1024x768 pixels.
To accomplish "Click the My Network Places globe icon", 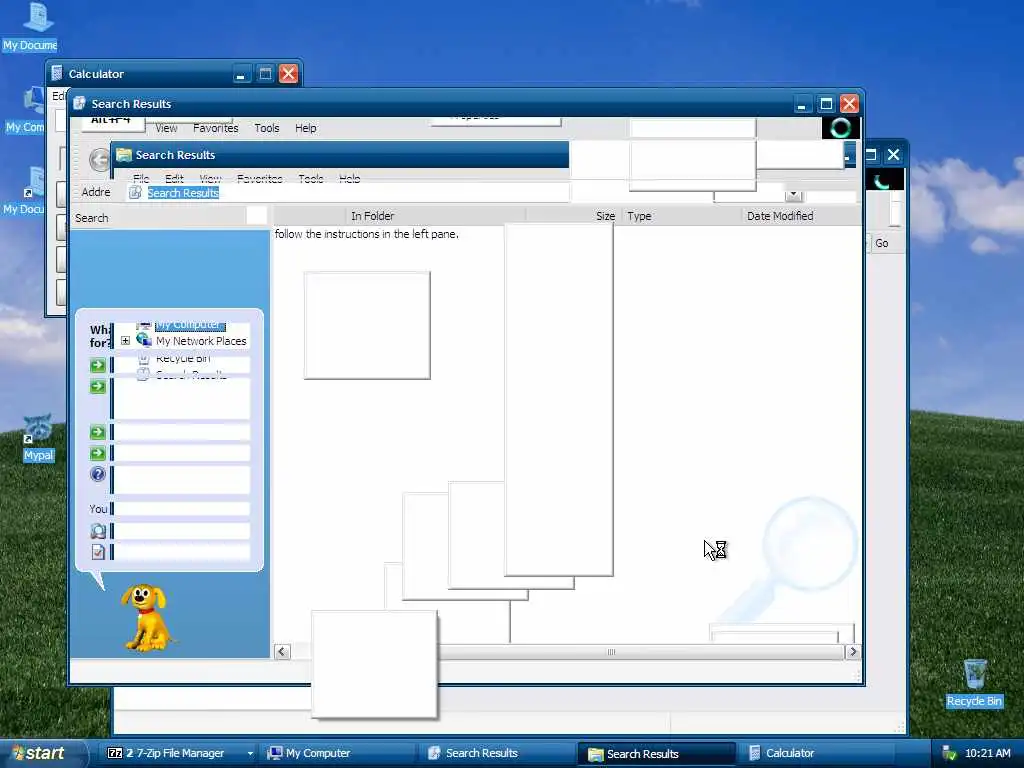I will [x=144, y=340].
